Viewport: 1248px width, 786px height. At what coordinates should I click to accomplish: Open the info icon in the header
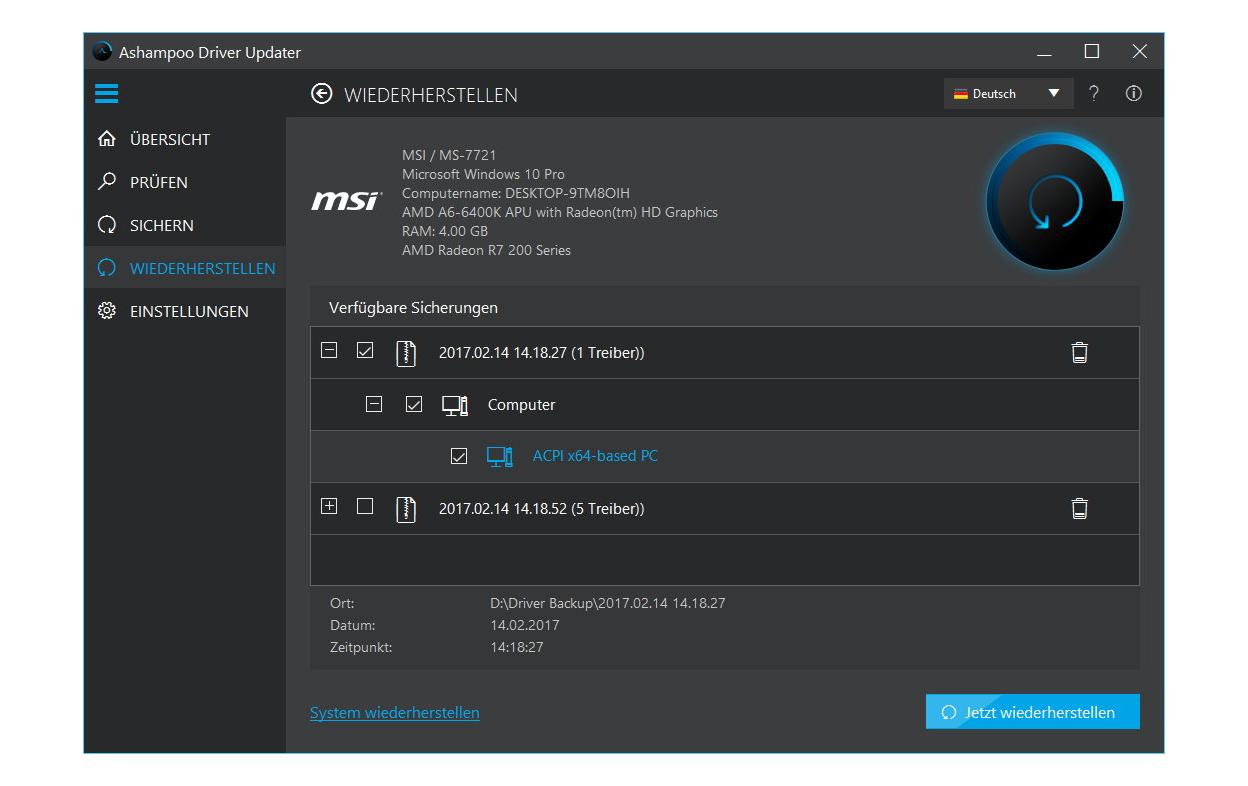1133,94
